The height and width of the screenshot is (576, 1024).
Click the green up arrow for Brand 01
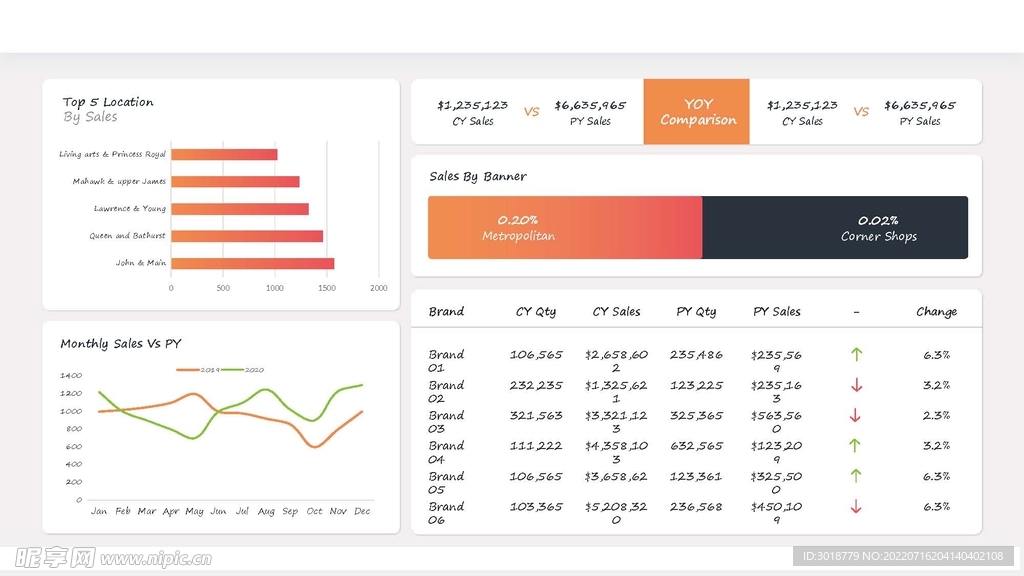(856, 354)
